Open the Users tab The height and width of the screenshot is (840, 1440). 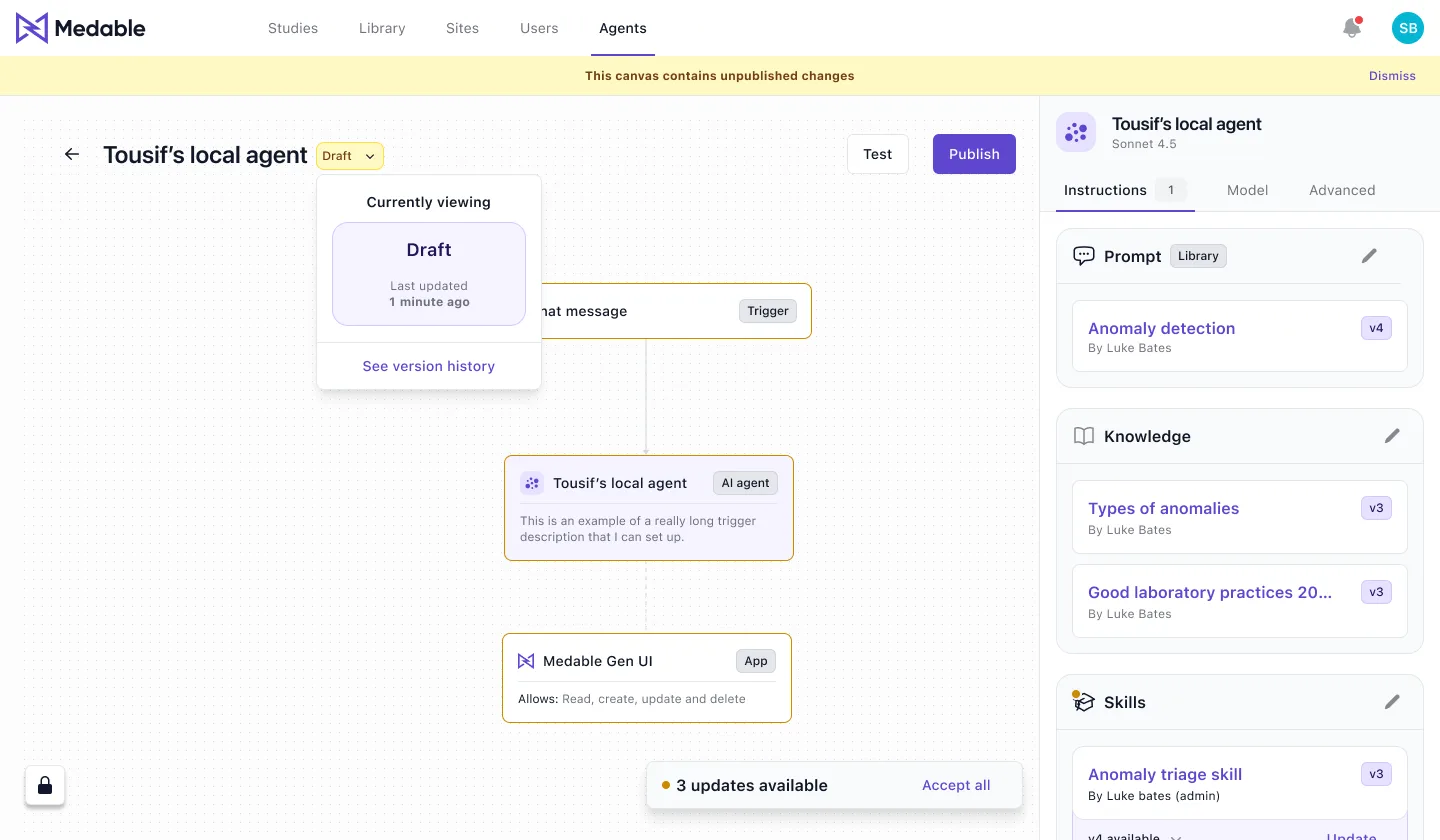click(x=539, y=28)
